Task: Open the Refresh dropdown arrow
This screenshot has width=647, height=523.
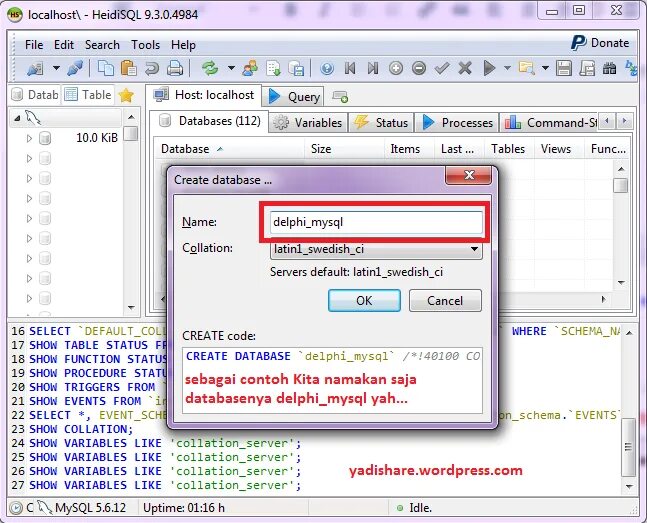Action: [x=231, y=68]
